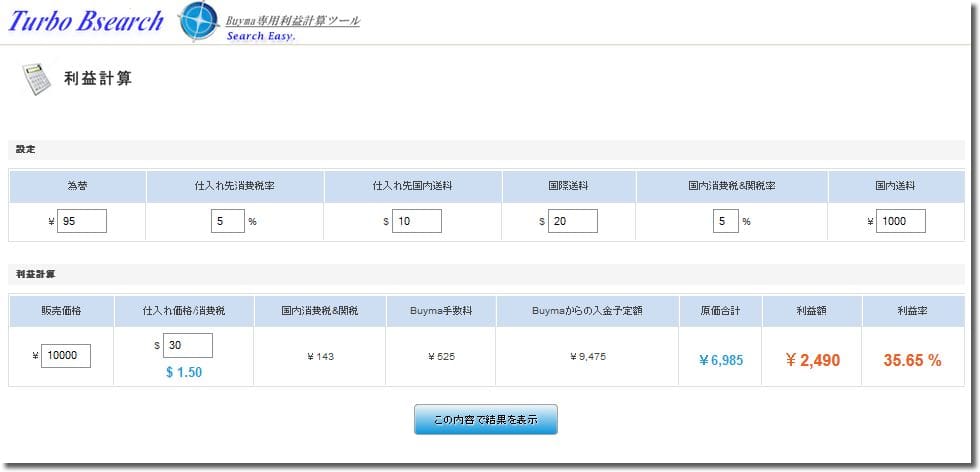
Task: Focus the 国際送料 dollar input
Action: (x=572, y=221)
